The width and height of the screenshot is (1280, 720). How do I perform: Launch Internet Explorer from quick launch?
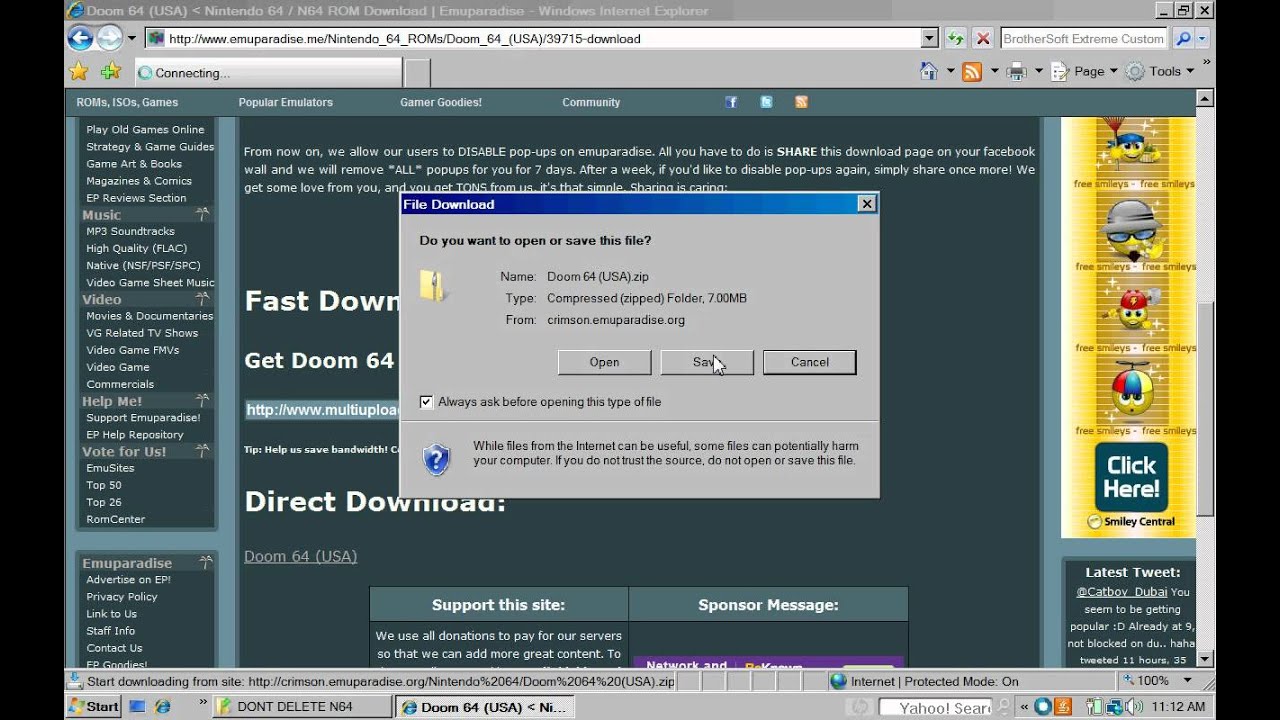point(162,706)
